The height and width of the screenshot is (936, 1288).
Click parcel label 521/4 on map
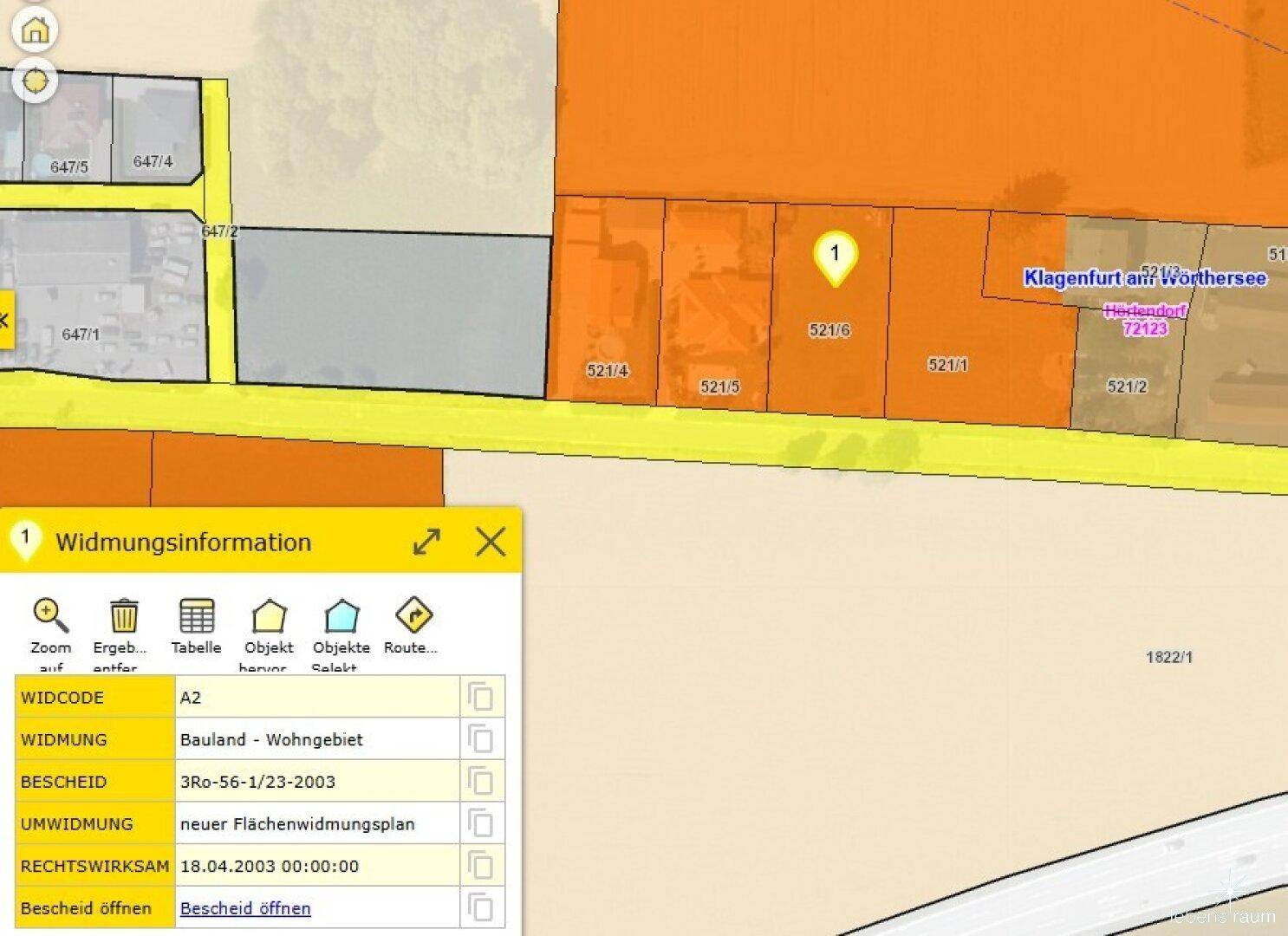click(x=608, y=371)
